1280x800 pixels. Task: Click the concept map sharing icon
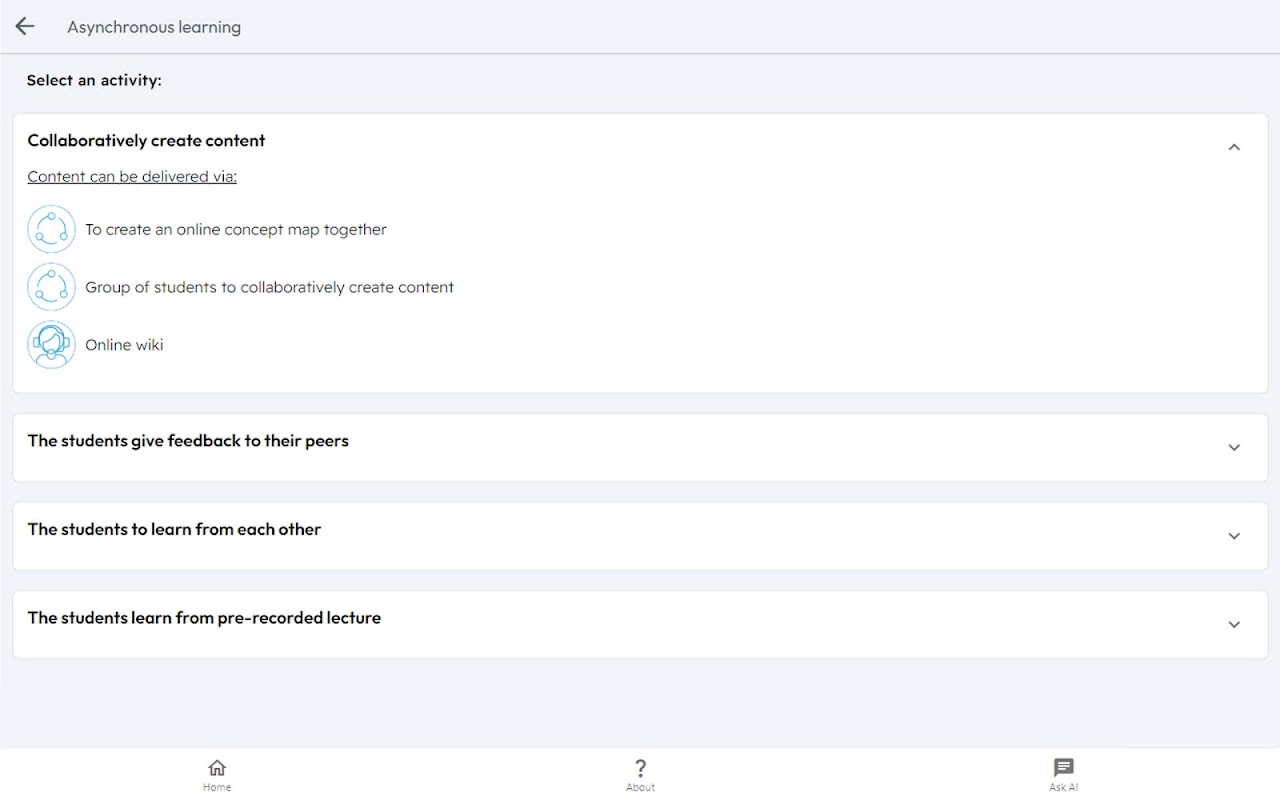(x=51, y=230)
